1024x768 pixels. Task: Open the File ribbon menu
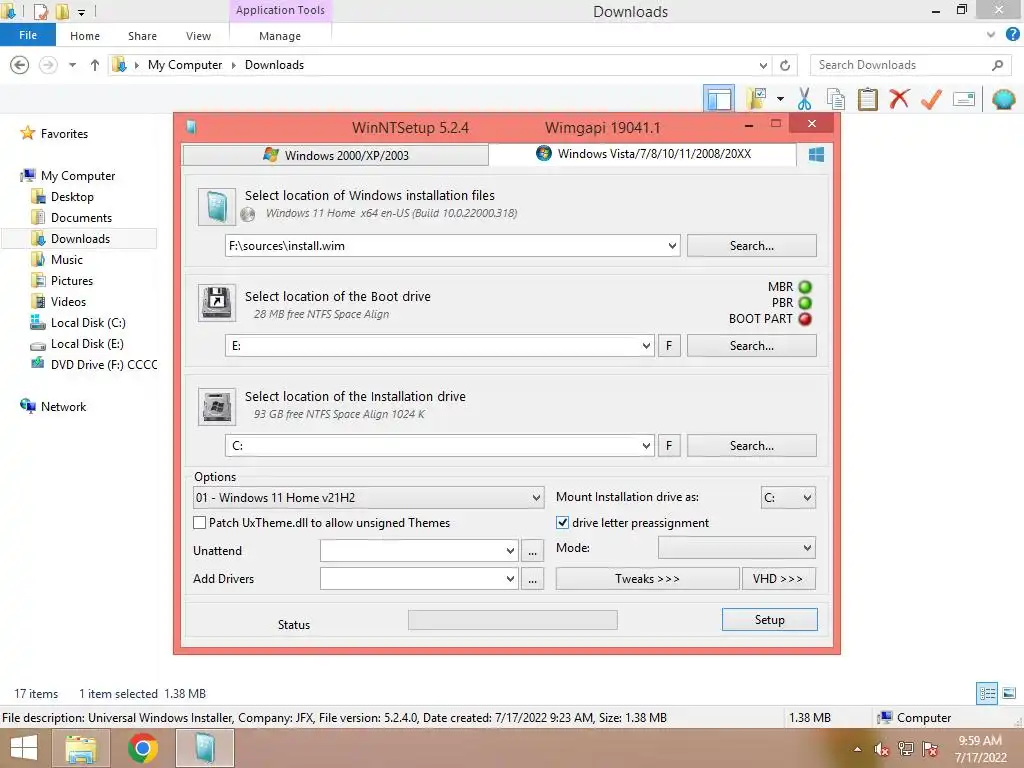pyautogui.click(x=28, y=35)
